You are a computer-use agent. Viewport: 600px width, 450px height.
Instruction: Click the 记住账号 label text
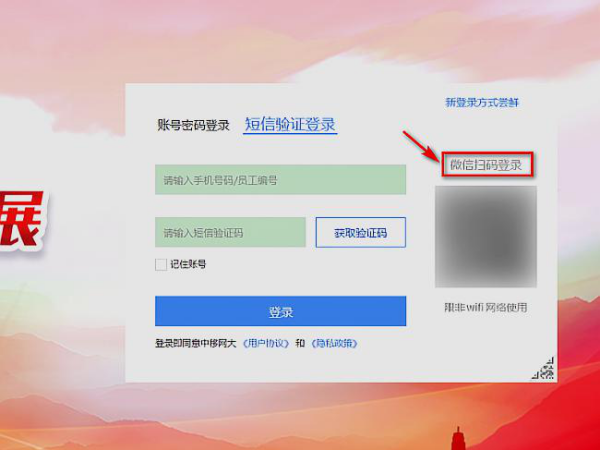click(x=188, y=264)
